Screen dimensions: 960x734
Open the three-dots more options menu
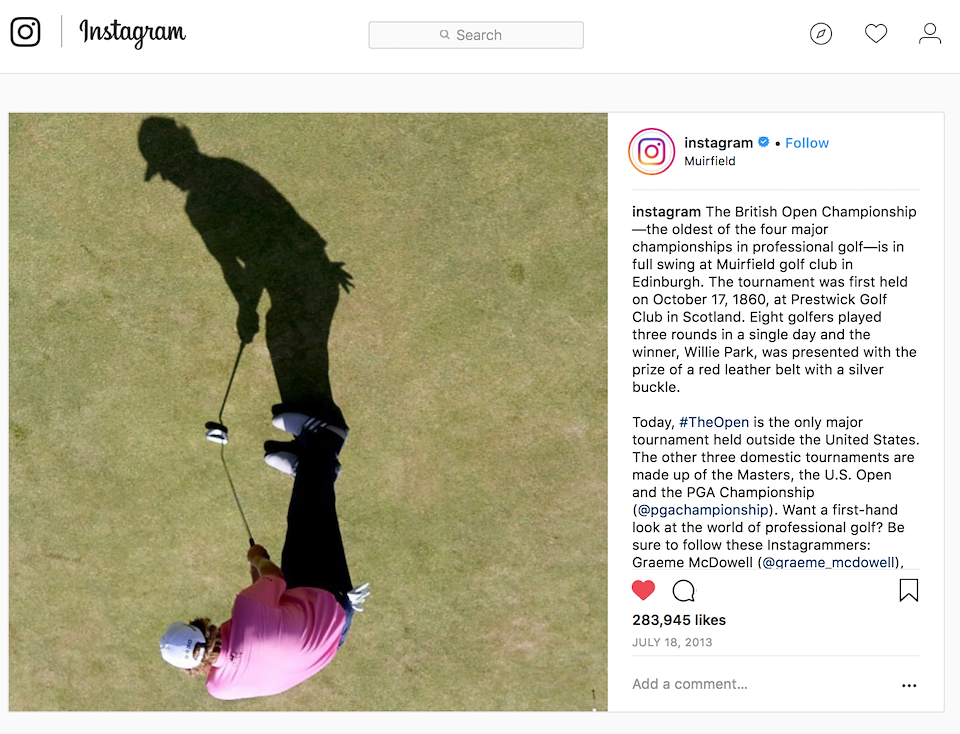coord(909,685)
